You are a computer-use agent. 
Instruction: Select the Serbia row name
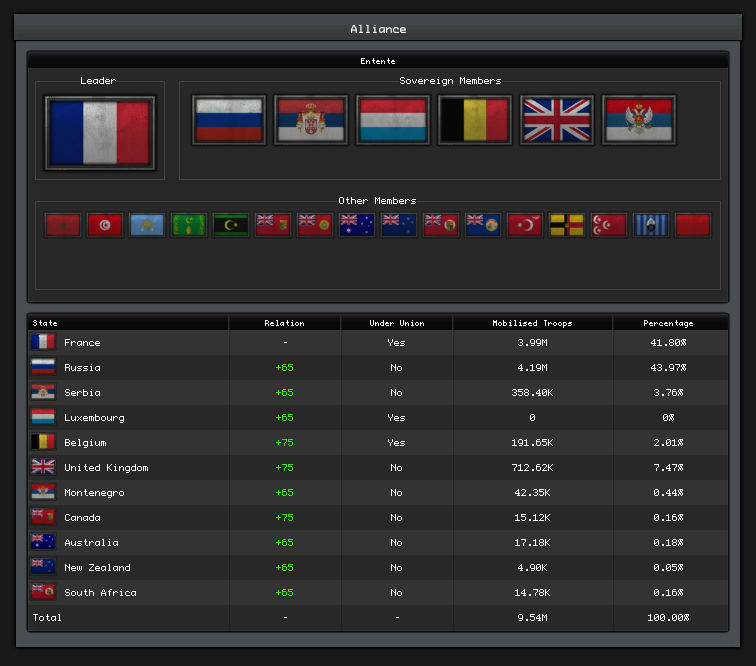(x=82, y=393)
